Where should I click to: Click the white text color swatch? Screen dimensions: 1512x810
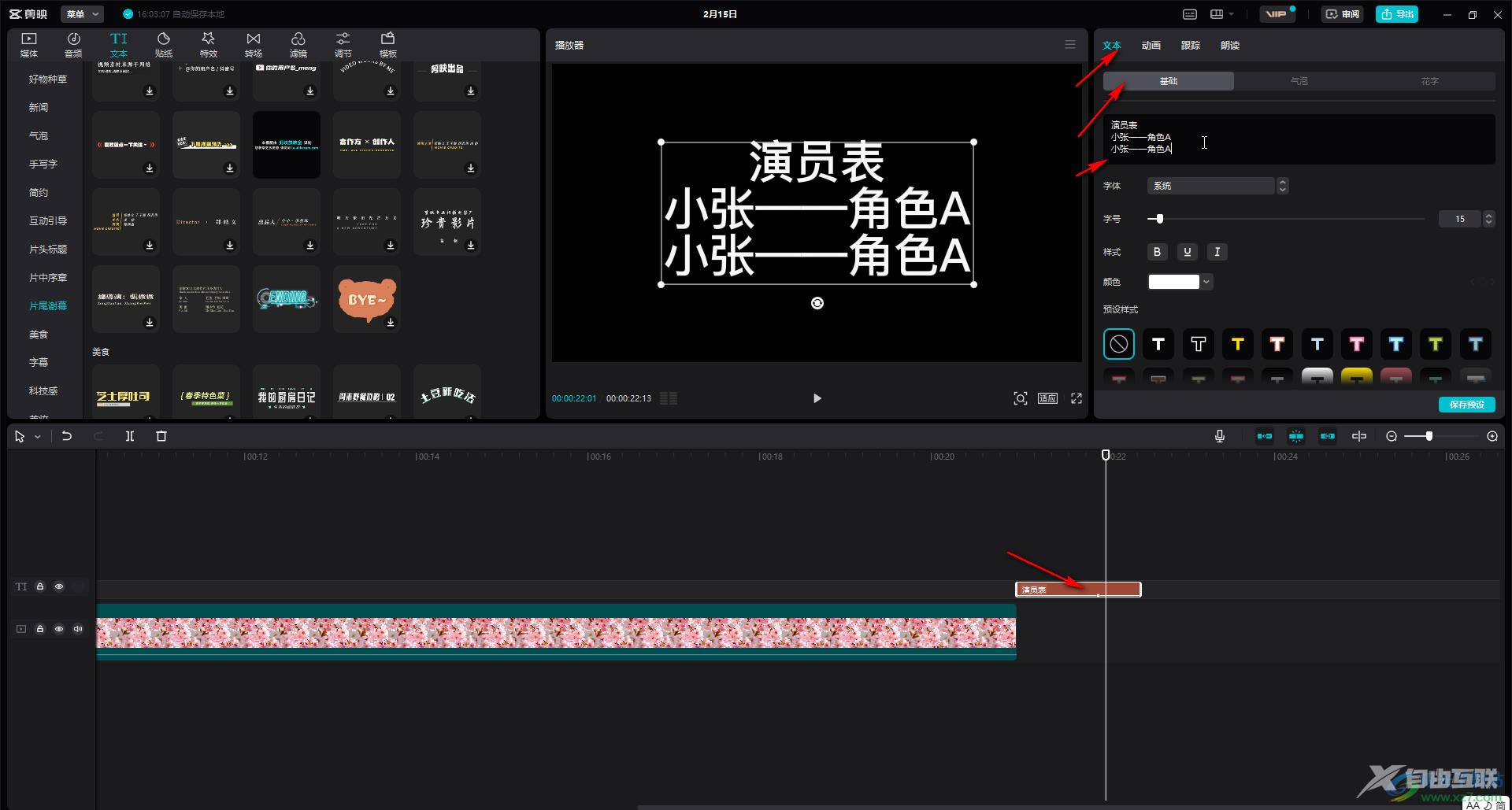[x=1173, y=282]
